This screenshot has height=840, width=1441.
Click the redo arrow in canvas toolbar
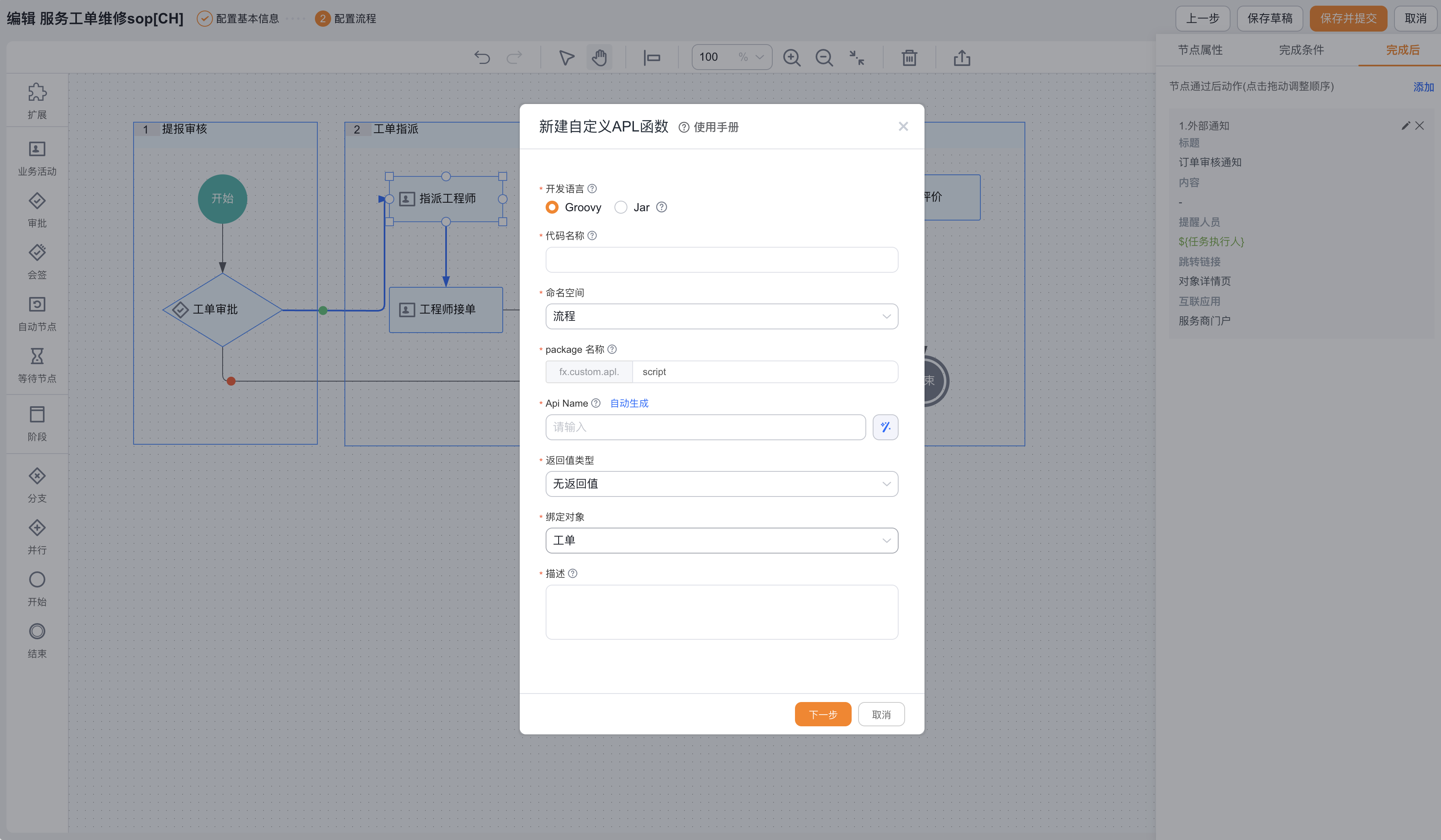click(x=514, y=57)
